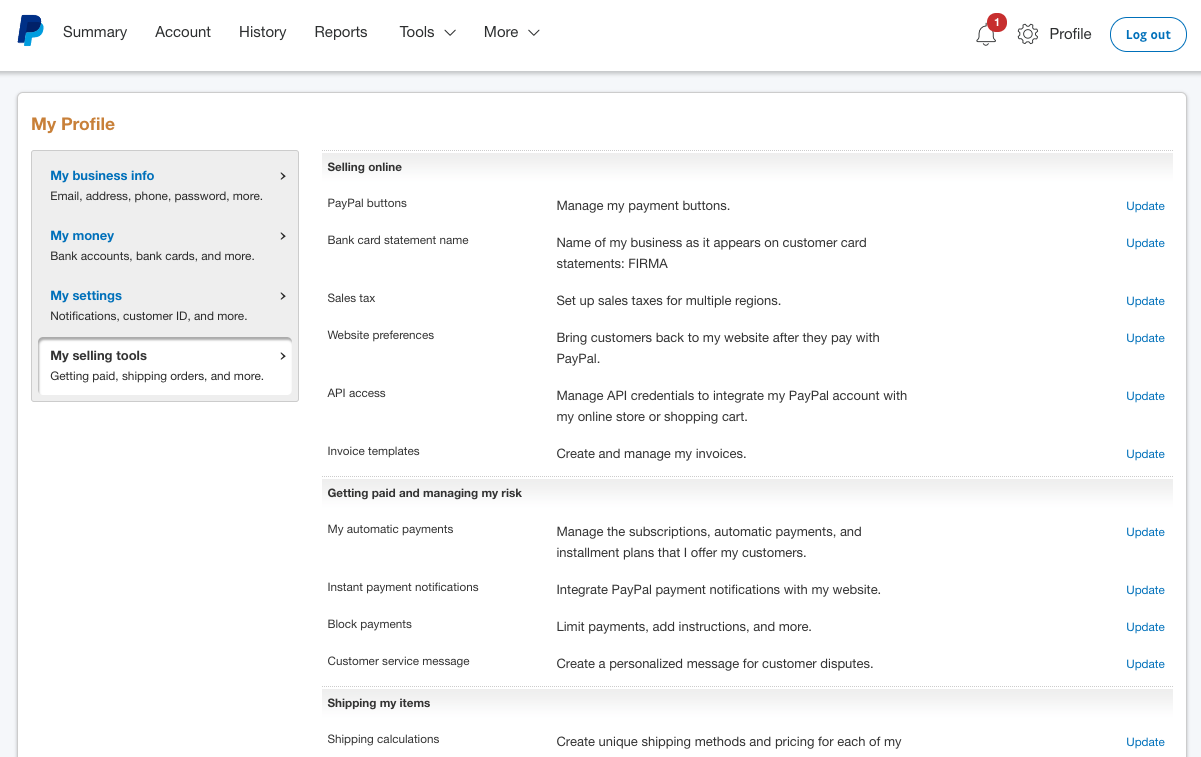This screenshot has height=757, width=1201.
Task: Update Website preferences
Action: [1145, 338]
